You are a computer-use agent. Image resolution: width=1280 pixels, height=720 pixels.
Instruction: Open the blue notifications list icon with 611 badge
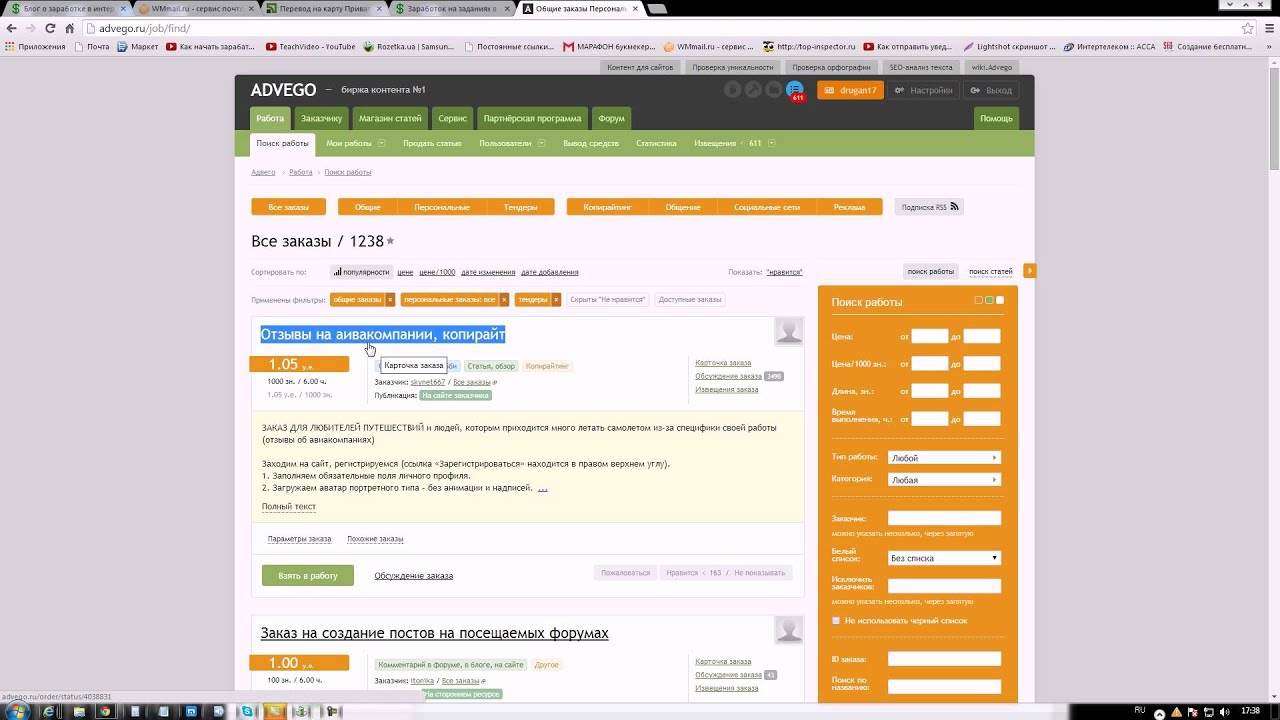795,90
